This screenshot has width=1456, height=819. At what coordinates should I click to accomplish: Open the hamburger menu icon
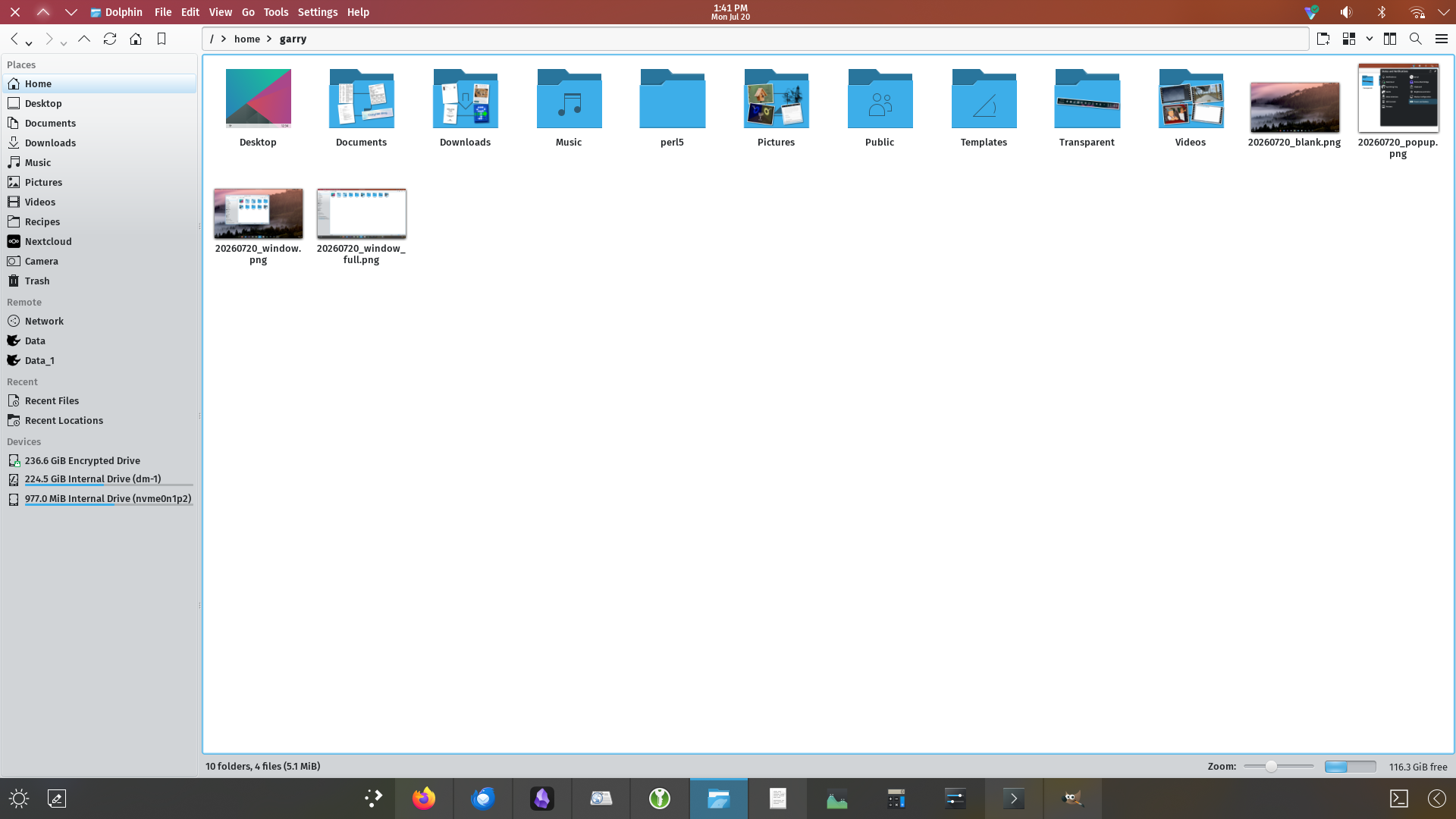1442,39
